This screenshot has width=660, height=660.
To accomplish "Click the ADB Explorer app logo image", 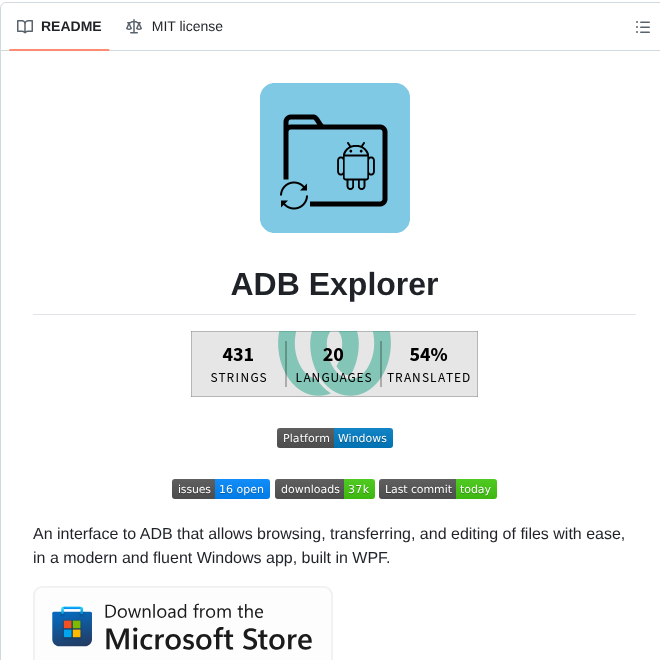I will tap(335, 158).
